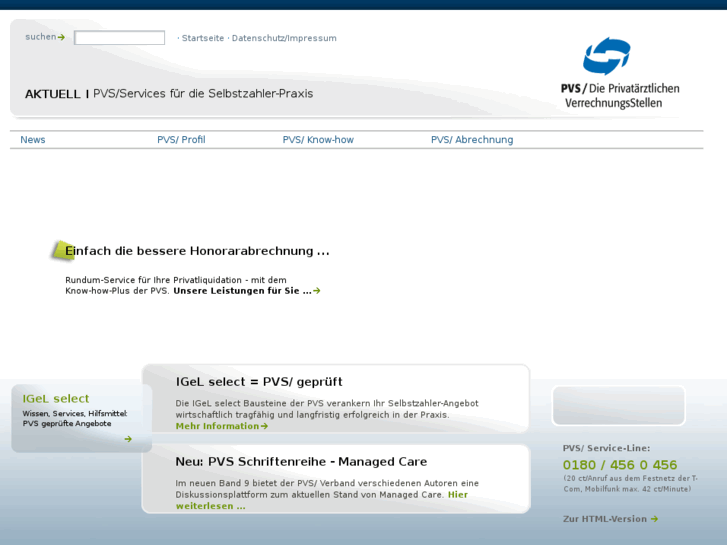Click the text Wissen, Services, Hilfsmittel
727x545 pixels.
(x=75, y=413)
